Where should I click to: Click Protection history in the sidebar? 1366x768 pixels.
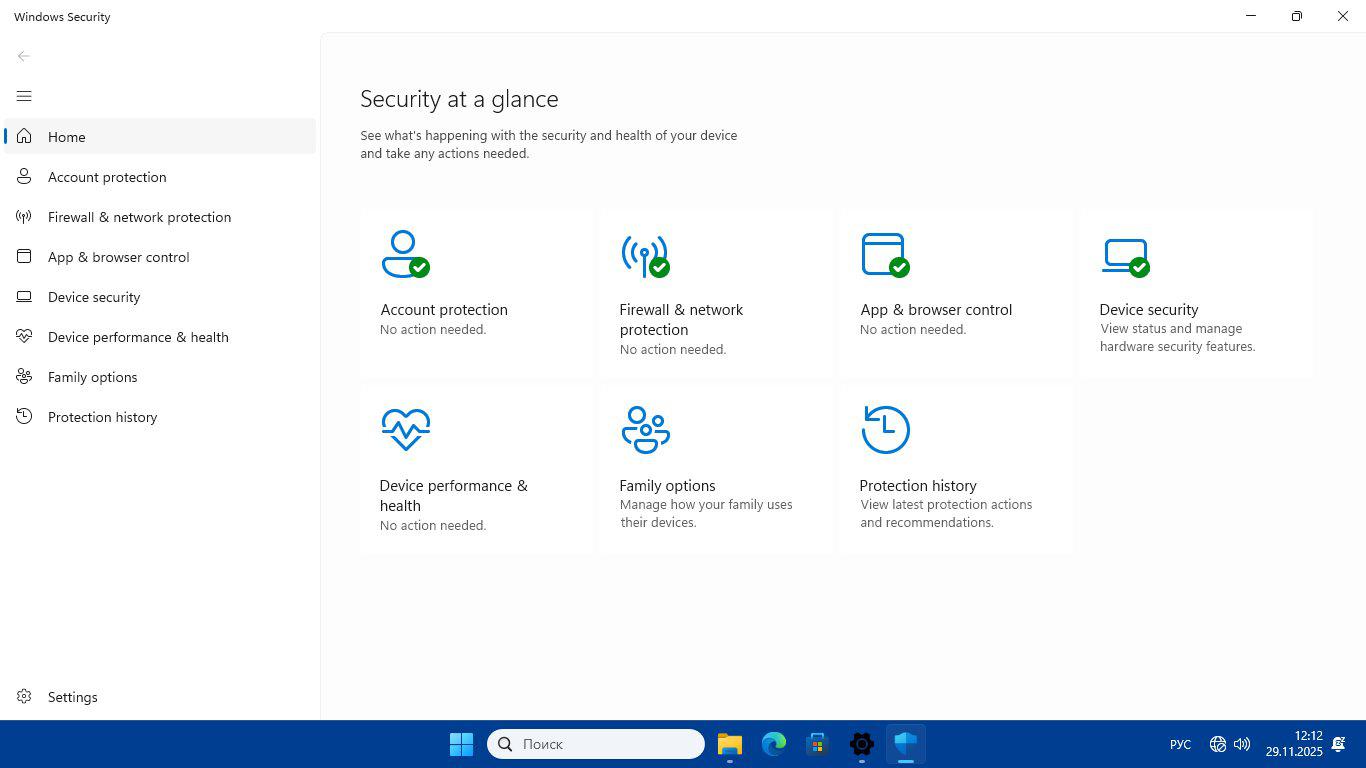click(x=102, y=417)
